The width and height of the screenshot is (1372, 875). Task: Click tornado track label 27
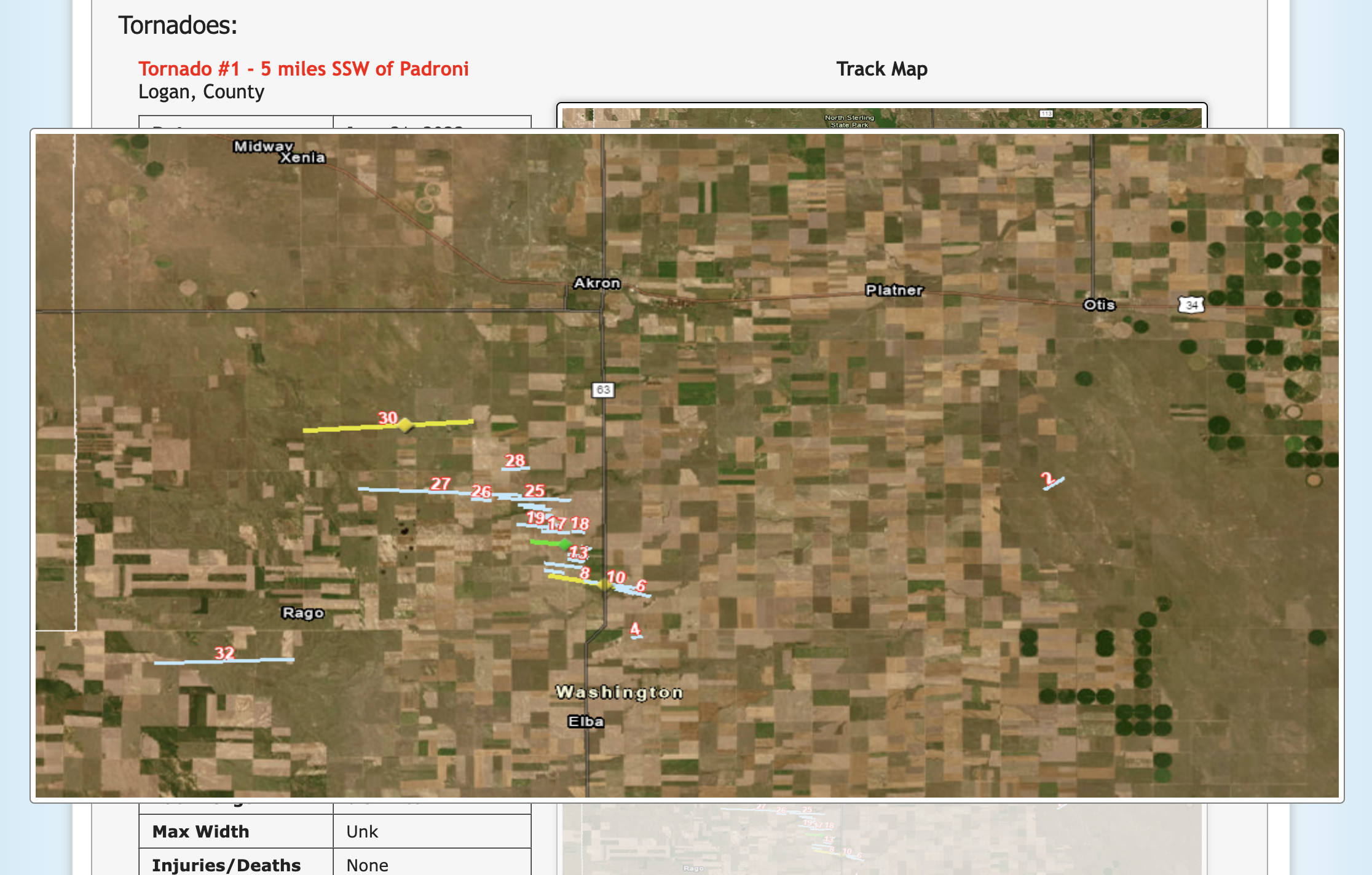(x=440, y=484)
